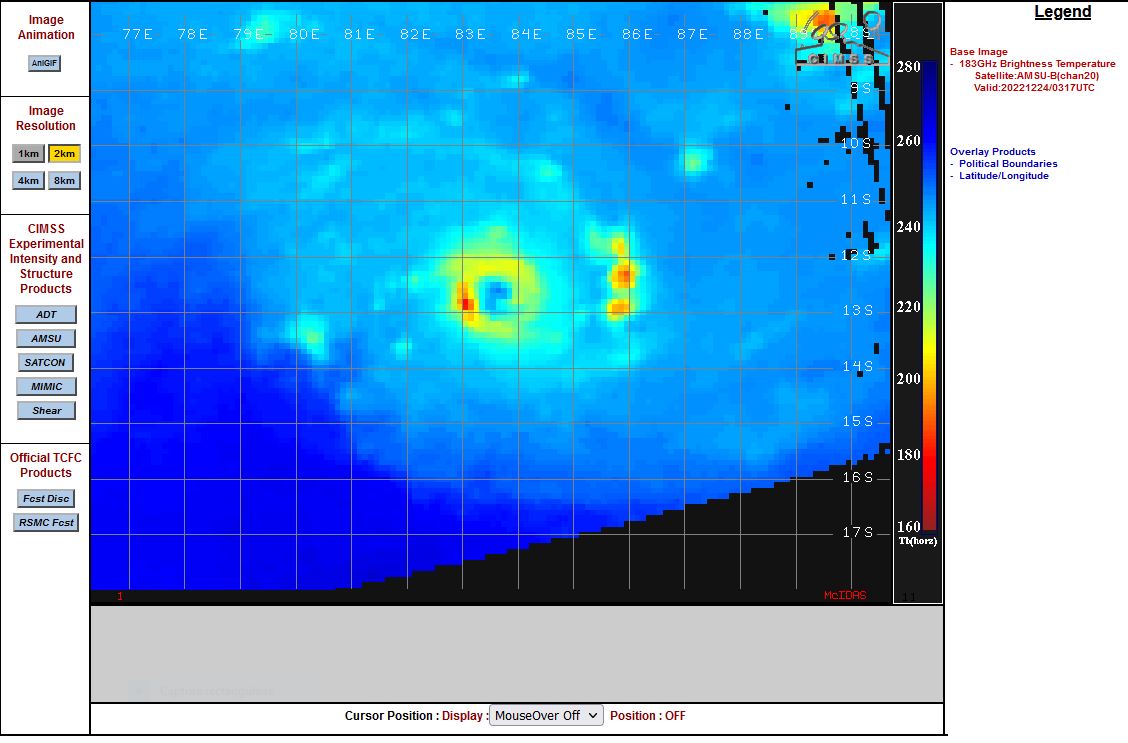
Task: Expand the MouseOver Off display dropdown
Action: tap(546, 716)
